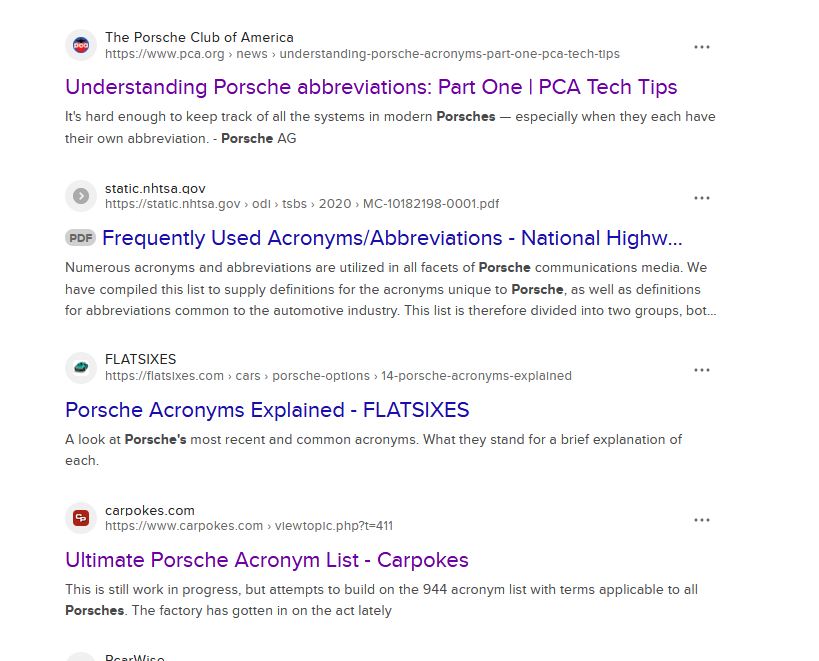Click the snippet starting "It's hard enough to keep track"
819x661 pixels.
pos(390,127)
